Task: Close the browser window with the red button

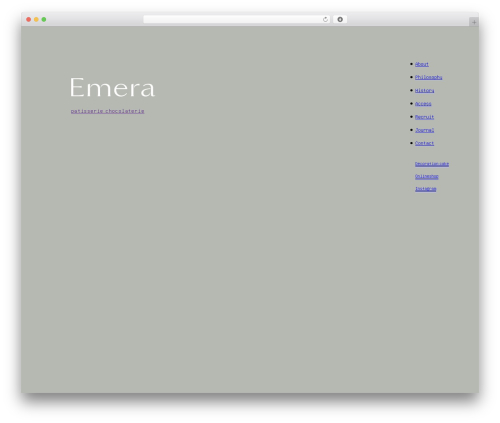Action: (x=29, y=19)
